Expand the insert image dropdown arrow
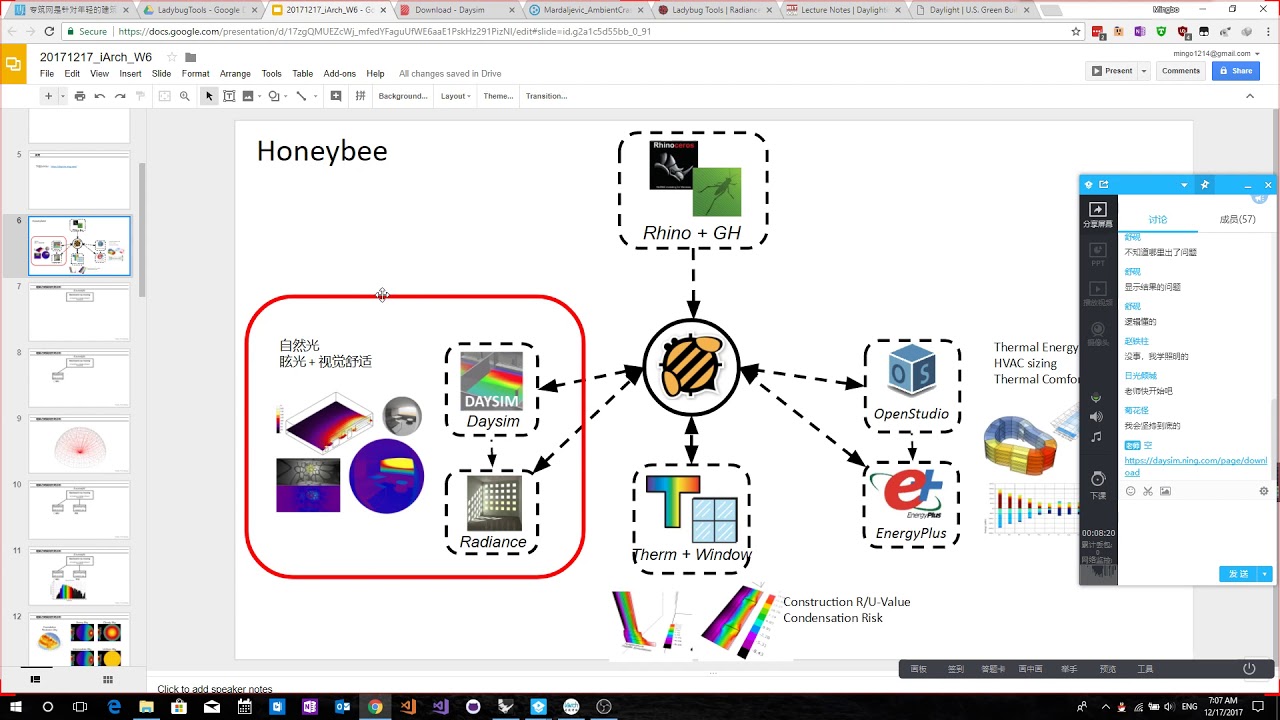The width and height of the screenshot is (1280, 720). coord(258,96)
